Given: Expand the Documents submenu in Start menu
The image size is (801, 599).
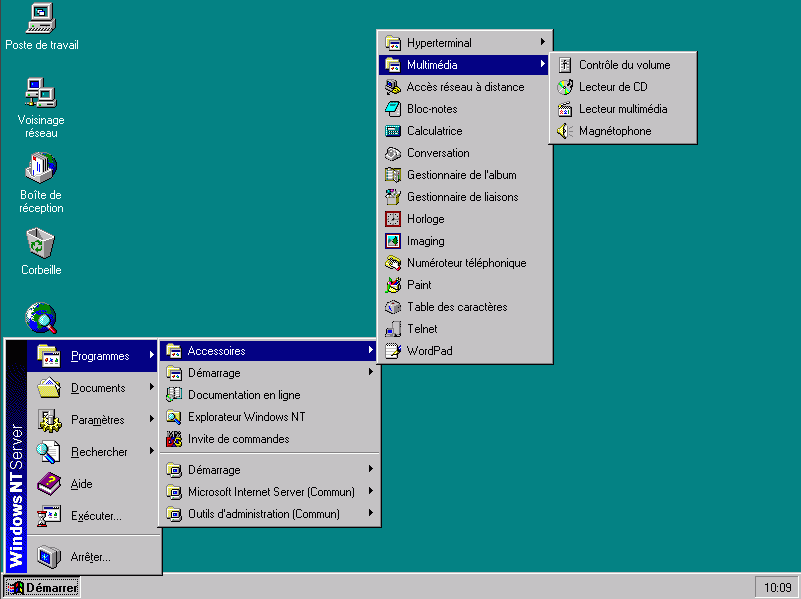Looking at the screenshot, I should [152, 388].
